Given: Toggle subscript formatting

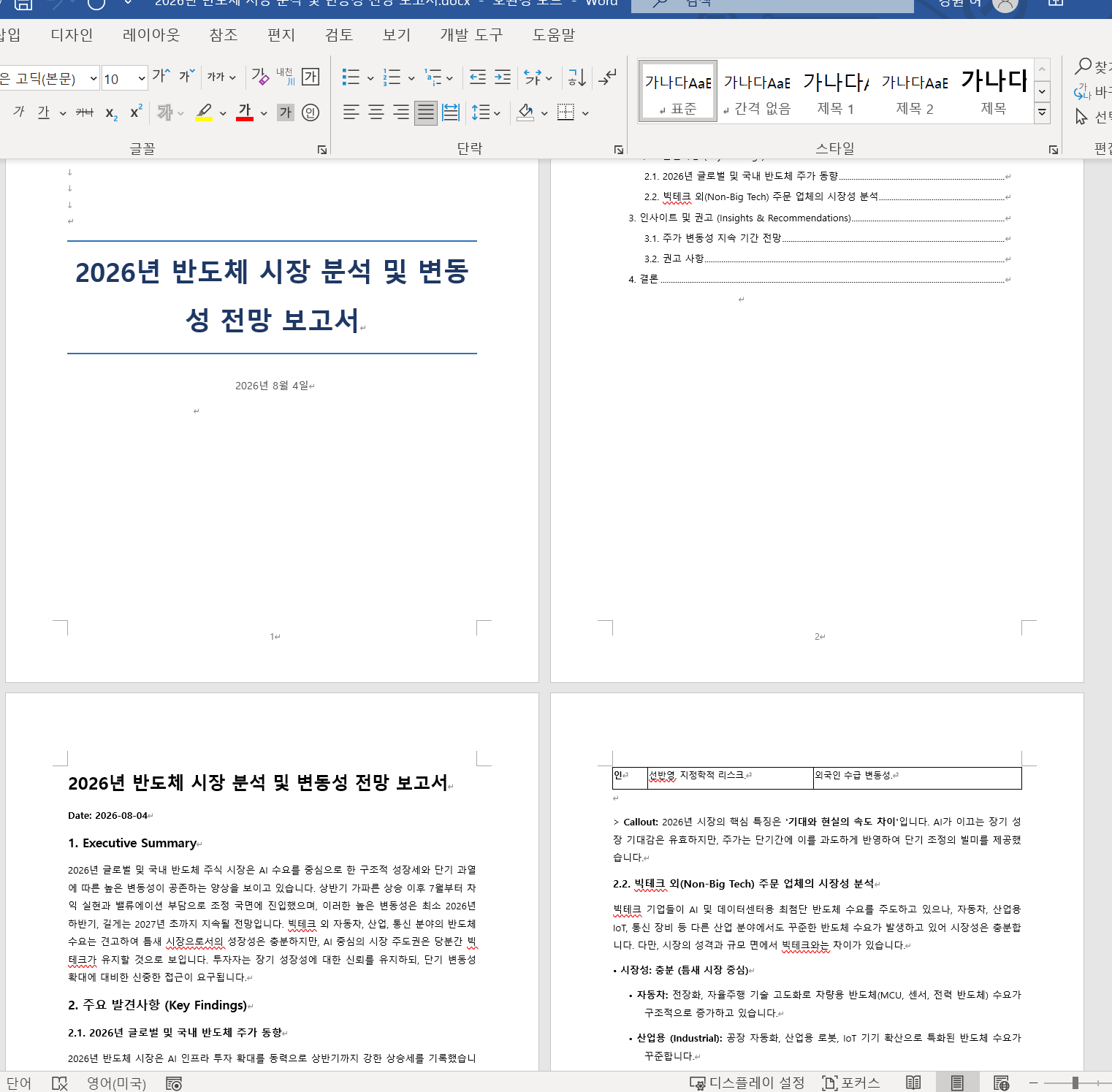Looking at the screenshot, I should (x=111, y=112).
